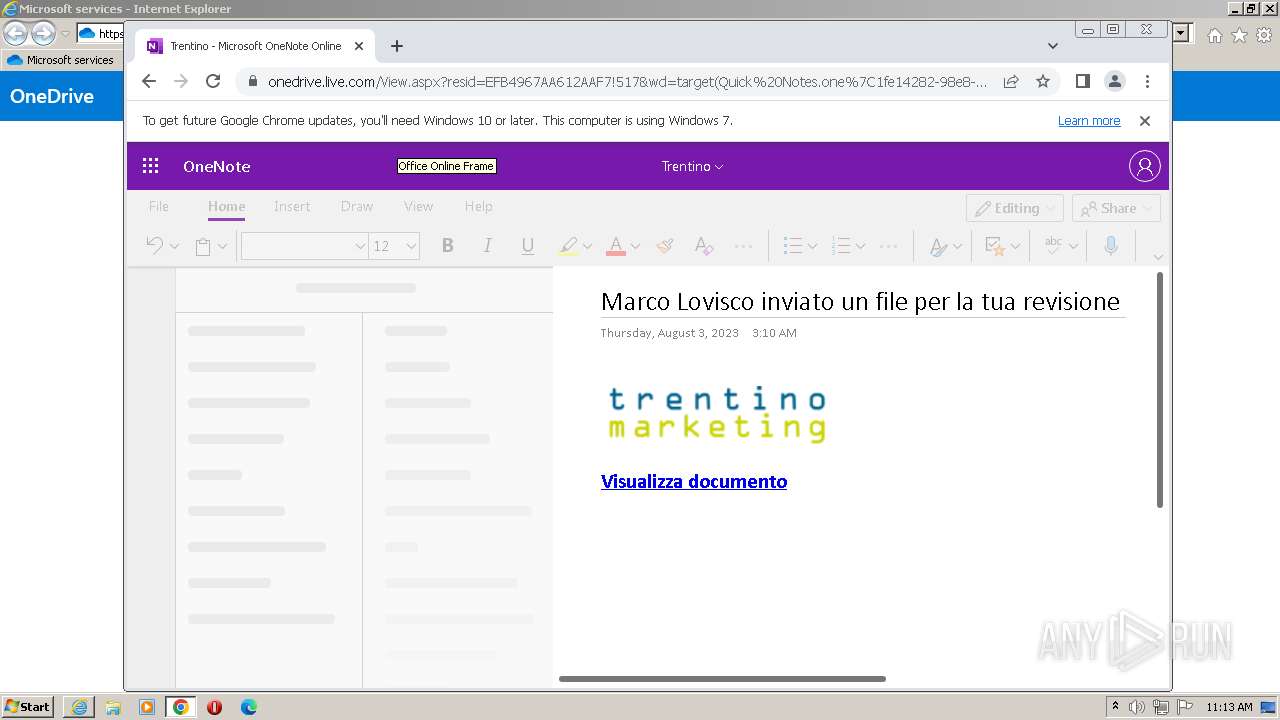This screenshot has width=1280, height=720.
Task: Open more font options ellipsis
Action: point(743,245)
